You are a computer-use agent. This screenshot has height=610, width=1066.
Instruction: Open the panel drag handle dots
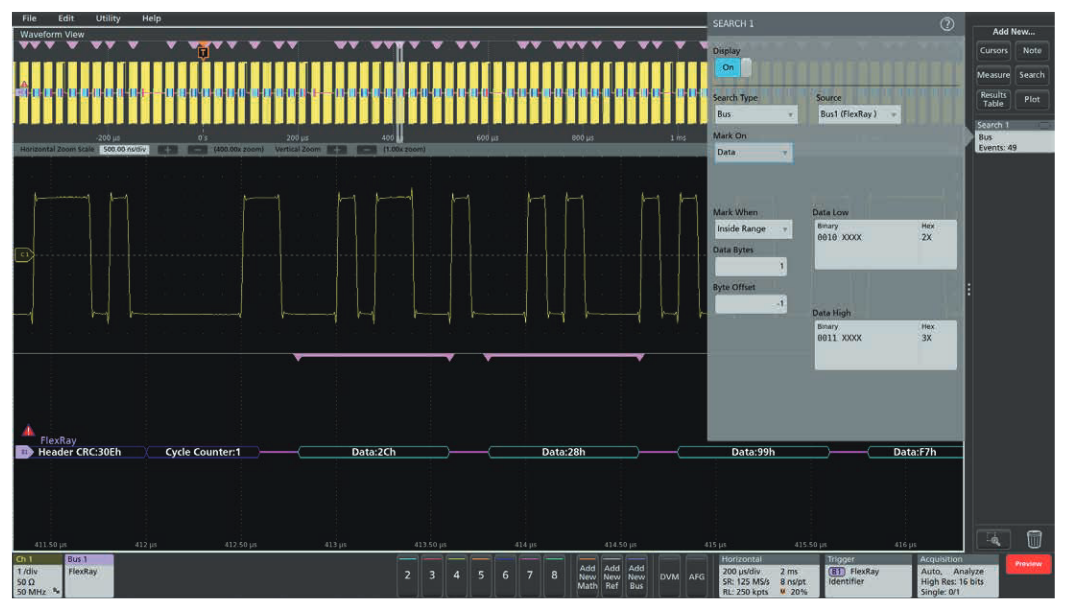[969, 290]
